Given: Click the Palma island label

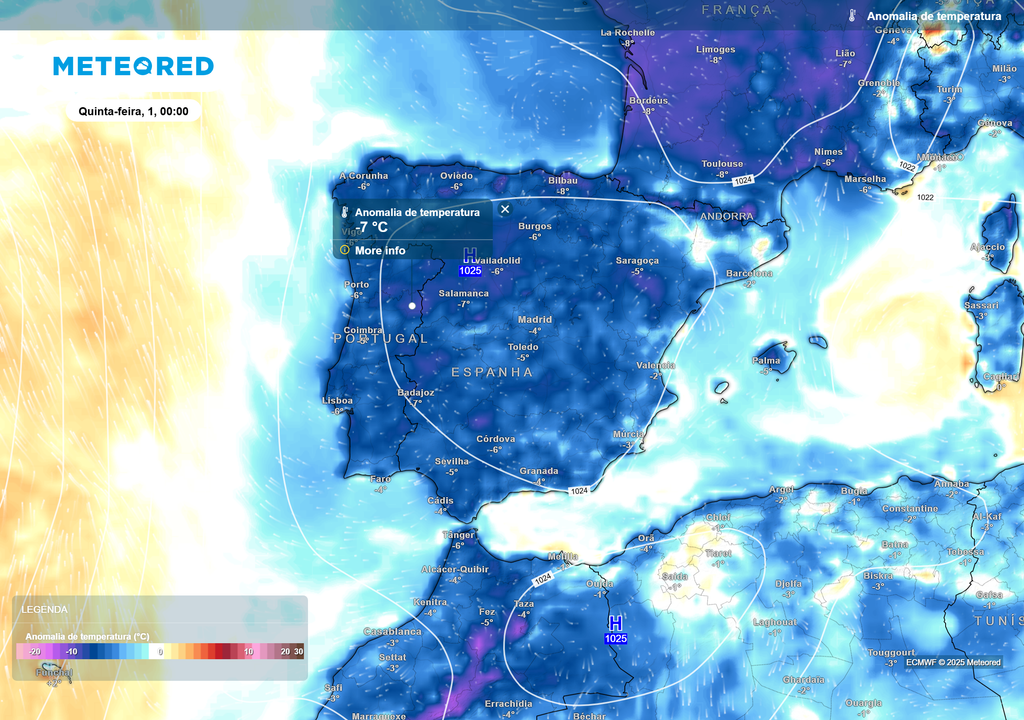Looking at the screenshot, I should click(766, 361).
